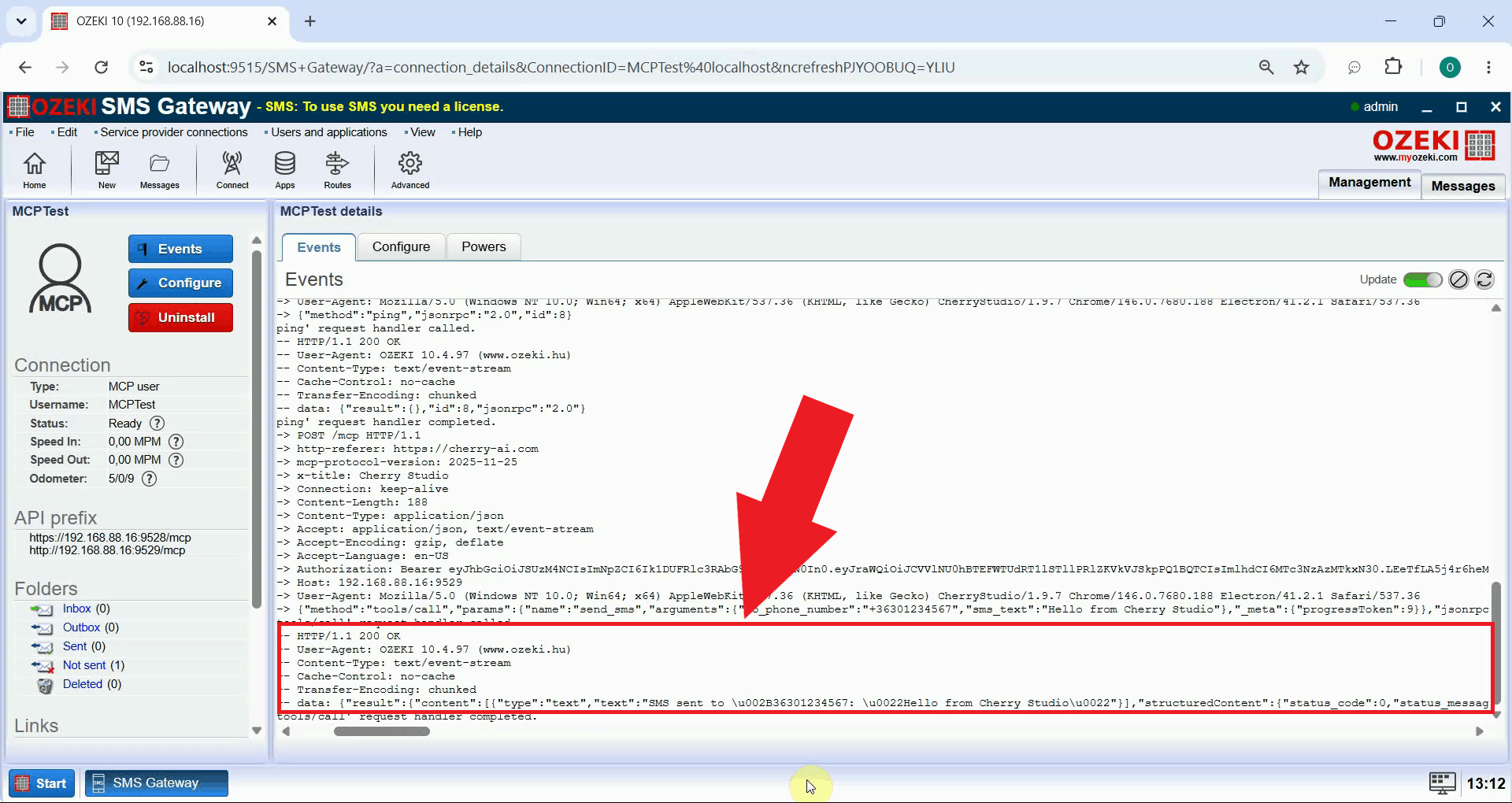
Task: Open the browser extensions puzzle icon
Action: tap(1393, 67)
